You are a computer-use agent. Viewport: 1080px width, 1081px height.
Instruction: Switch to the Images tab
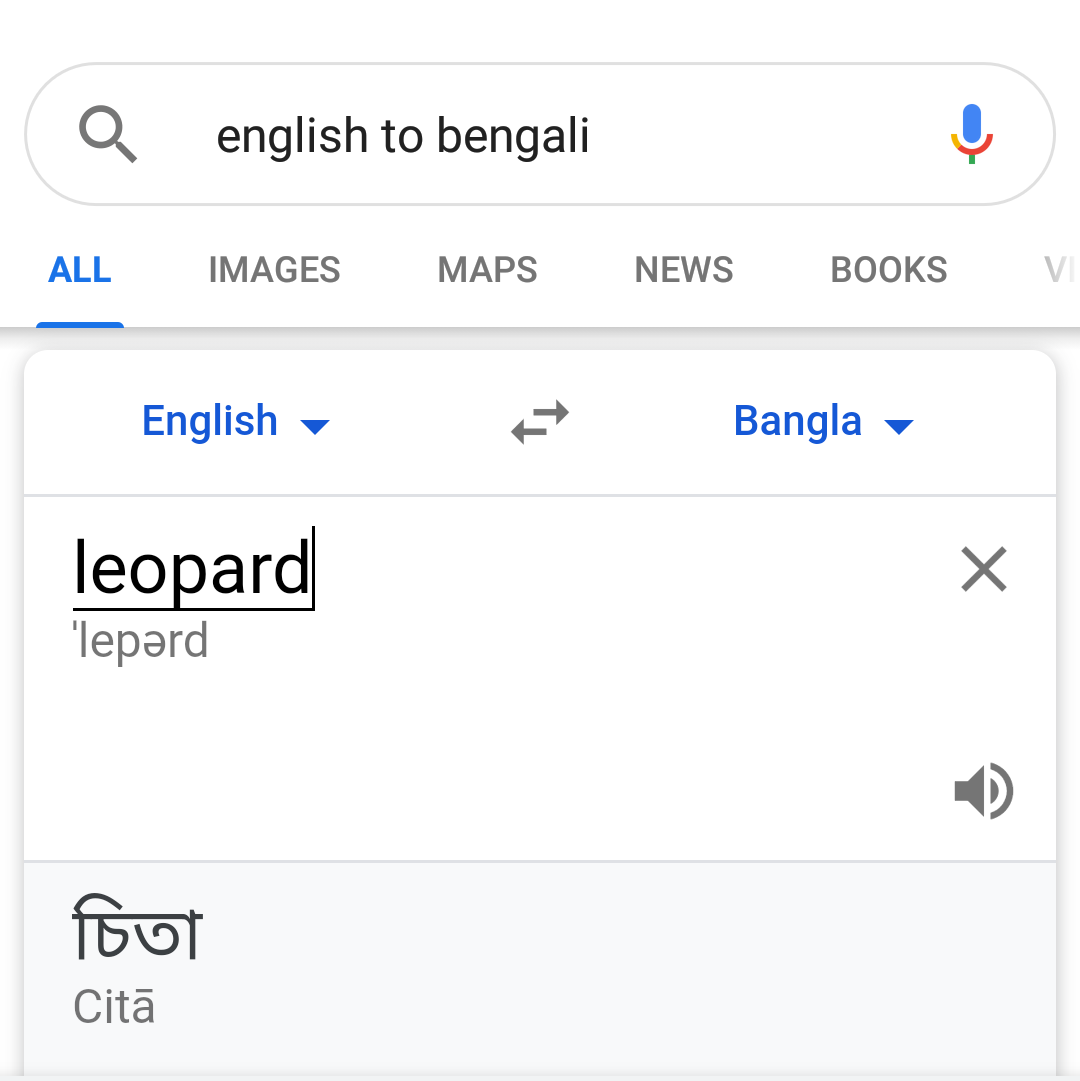[x=274, y=270]
